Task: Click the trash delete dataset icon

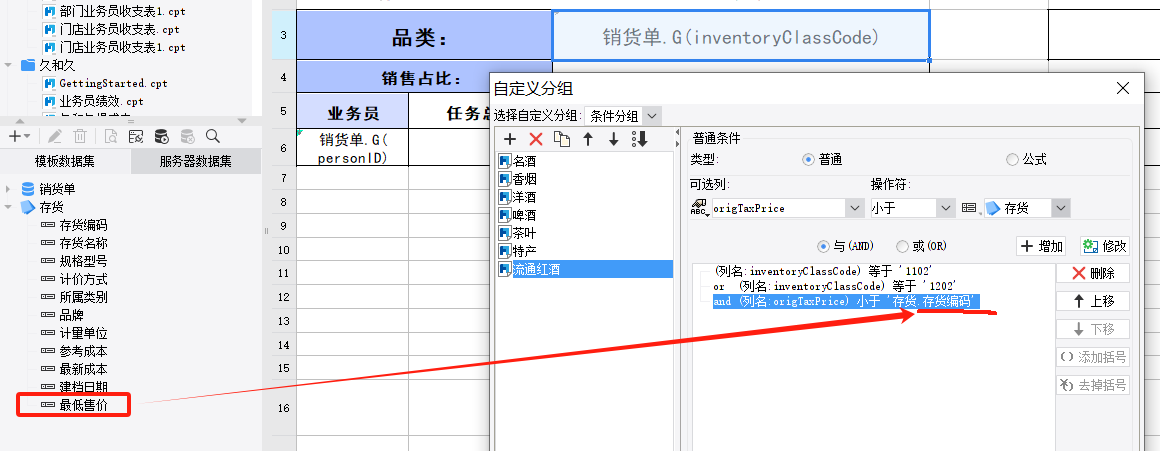Action: click(80, 136)
